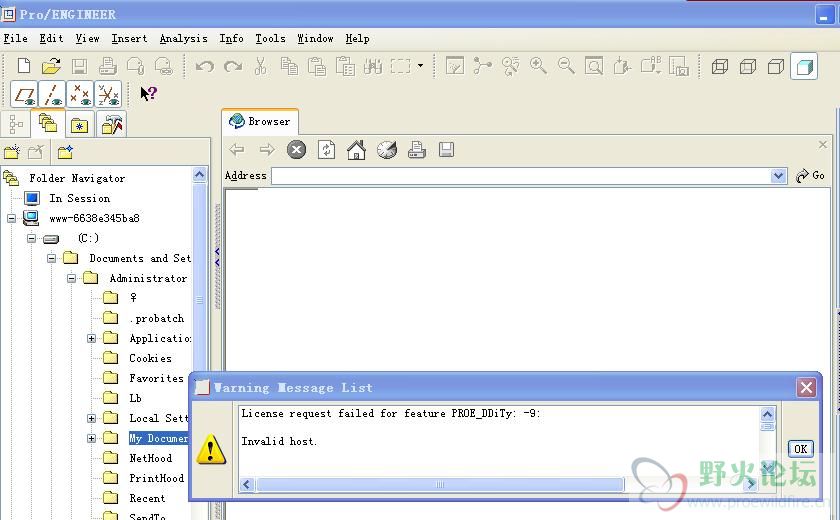840x520 pixels.
Task: Open the Find binoculars tool
Action: point(373,66)
